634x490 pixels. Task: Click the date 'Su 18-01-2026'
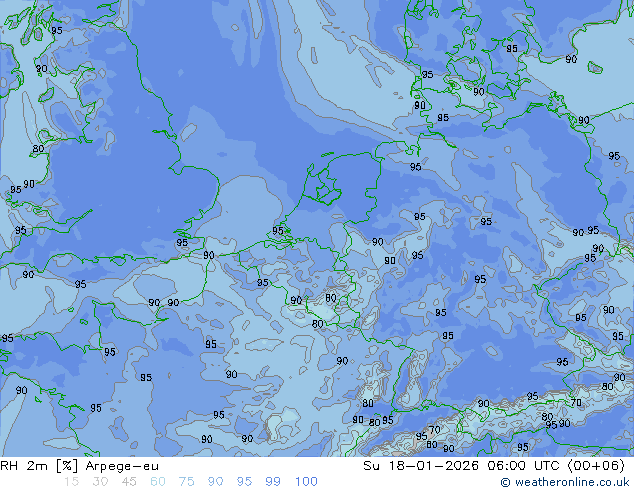point(421,466)
